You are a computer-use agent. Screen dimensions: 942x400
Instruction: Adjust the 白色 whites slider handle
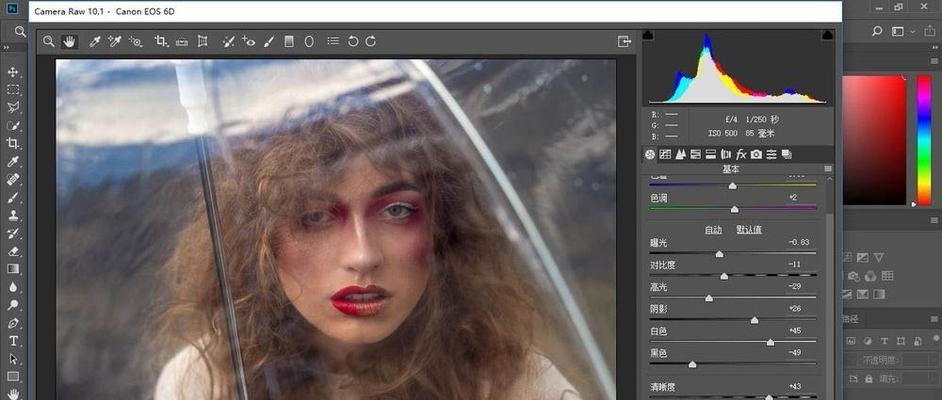[770, 342]
